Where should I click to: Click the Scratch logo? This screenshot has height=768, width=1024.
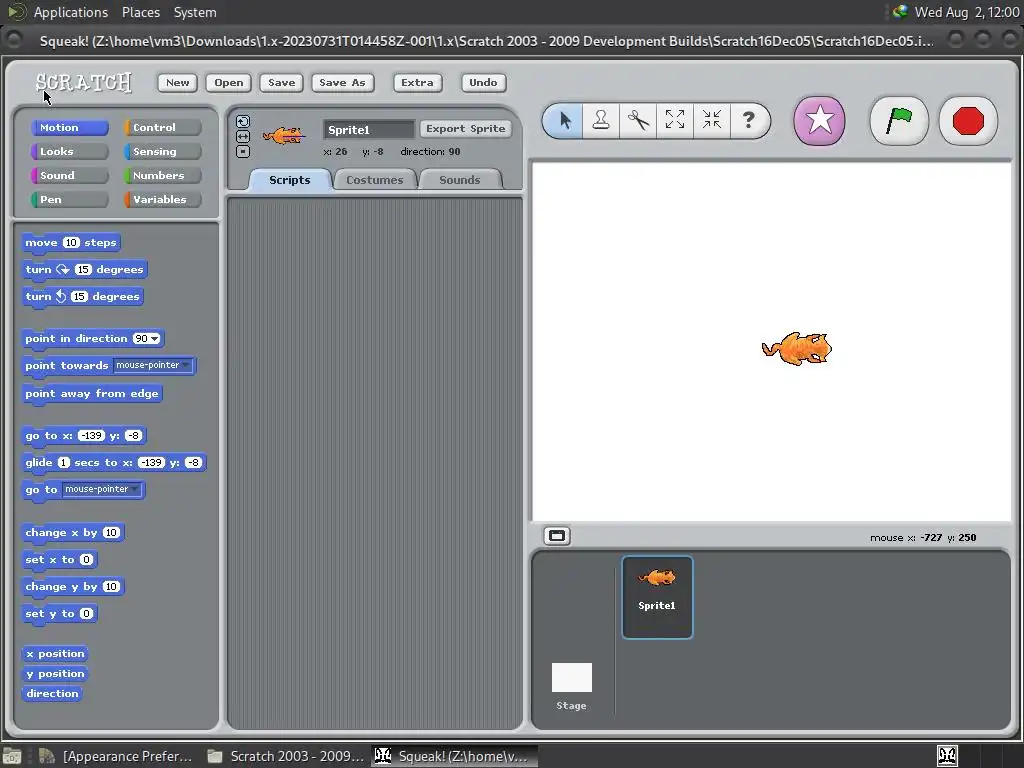pos(84,82)
